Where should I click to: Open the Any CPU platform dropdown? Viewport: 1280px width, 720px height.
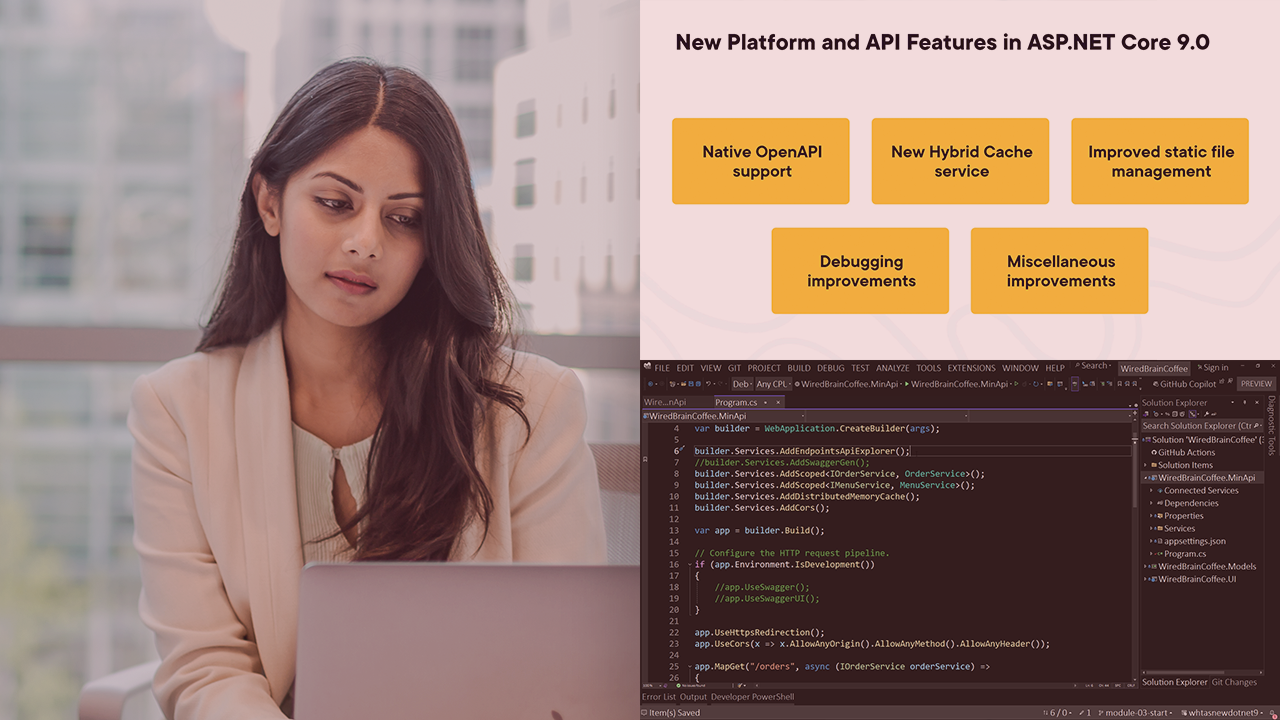click(x=773, y=384)
